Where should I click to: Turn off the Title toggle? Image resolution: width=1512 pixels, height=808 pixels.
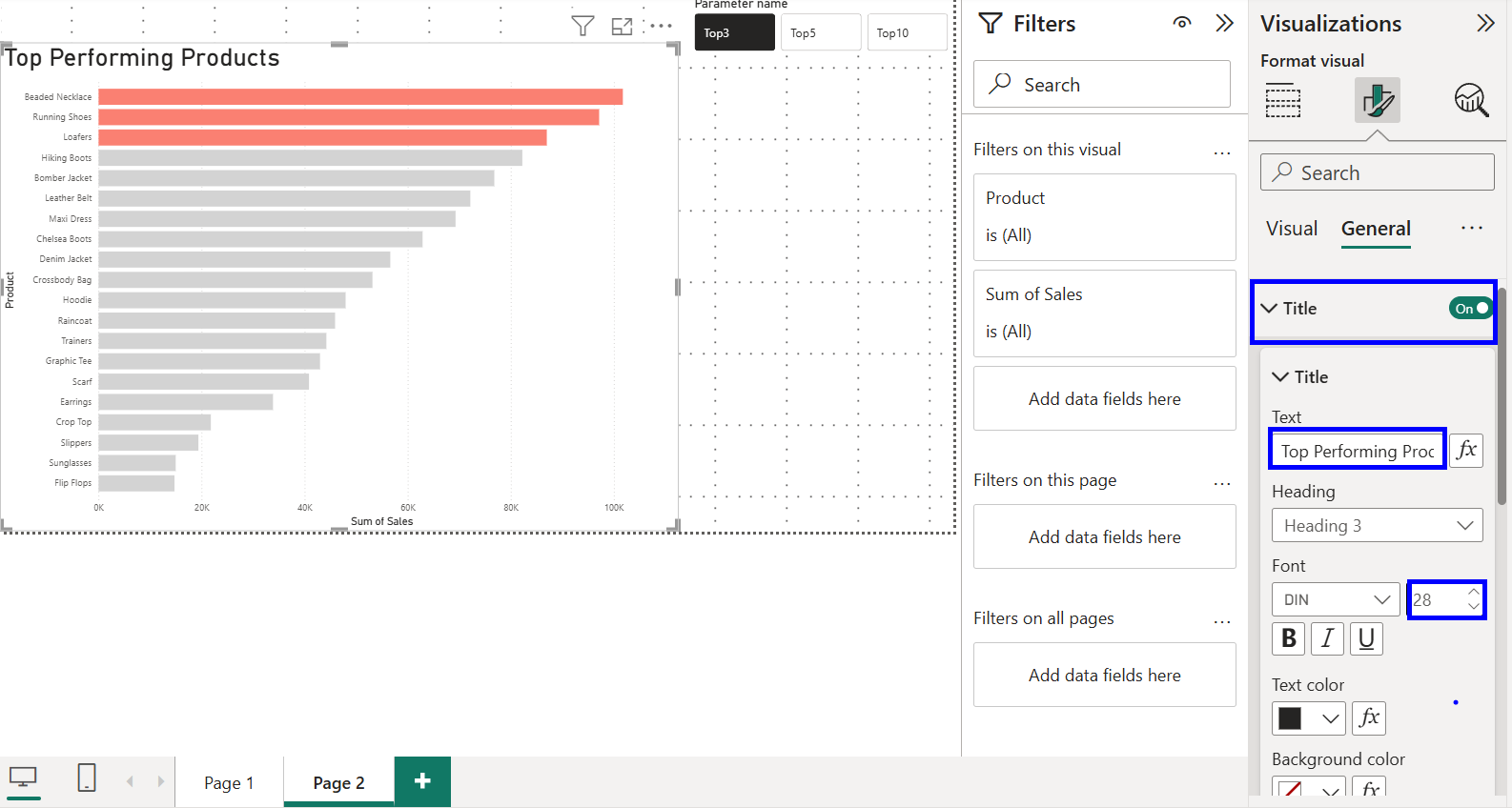[1471, 309]
